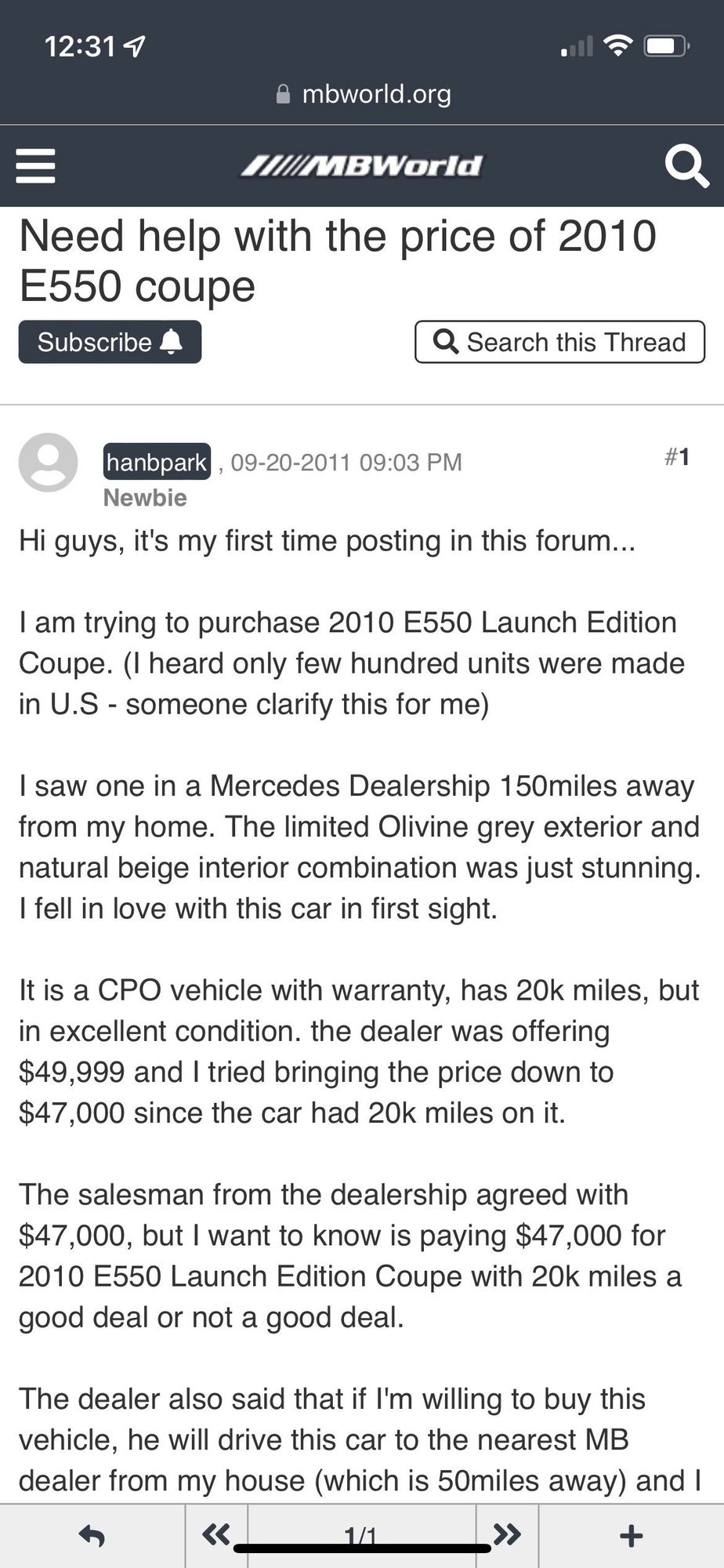Screen dimensions: 724x1568
Task: Go to previous page with double-left chevron
Action: pos(216,1534)
